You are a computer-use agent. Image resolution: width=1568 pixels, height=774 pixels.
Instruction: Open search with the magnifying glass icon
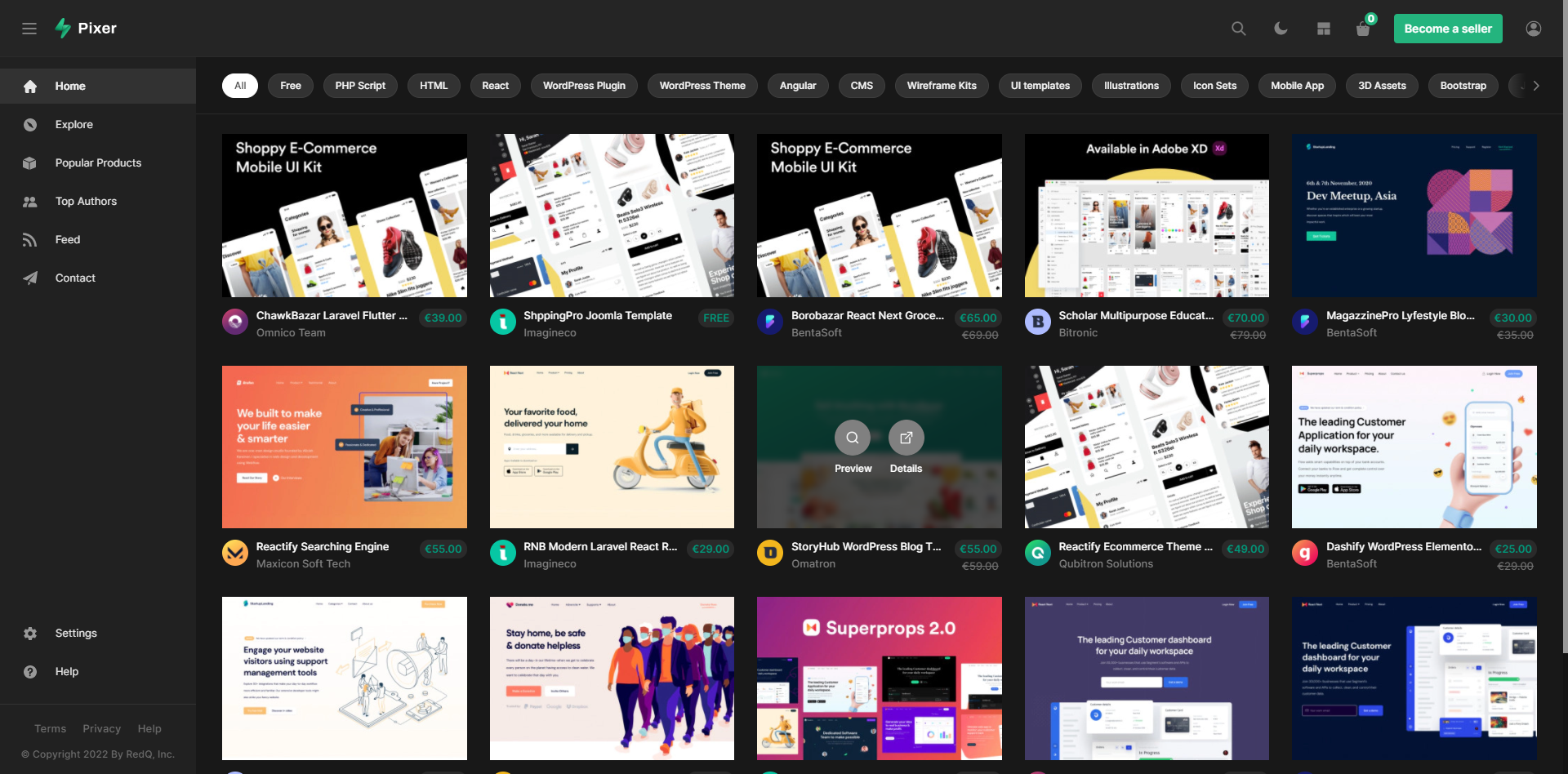pos(1239,29)
